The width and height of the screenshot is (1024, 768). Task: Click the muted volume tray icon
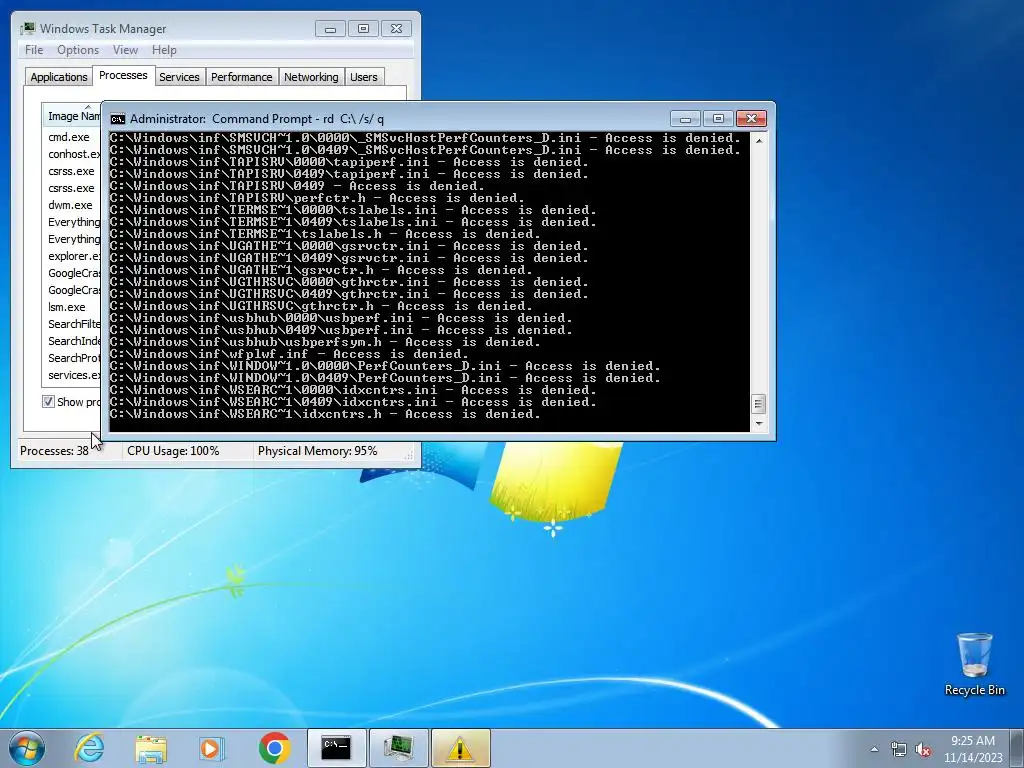coord(923,749)
